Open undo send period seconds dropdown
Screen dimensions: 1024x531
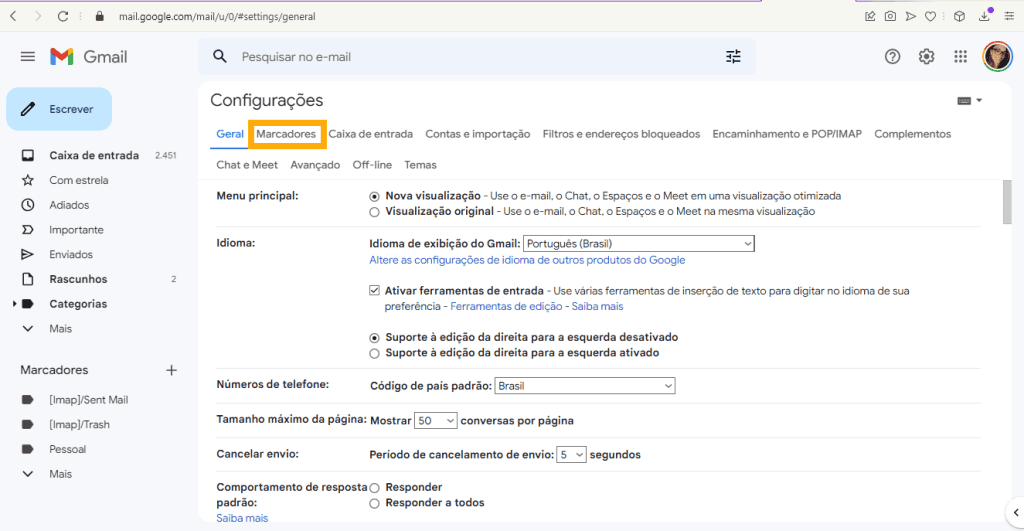(x=571, y=455)
